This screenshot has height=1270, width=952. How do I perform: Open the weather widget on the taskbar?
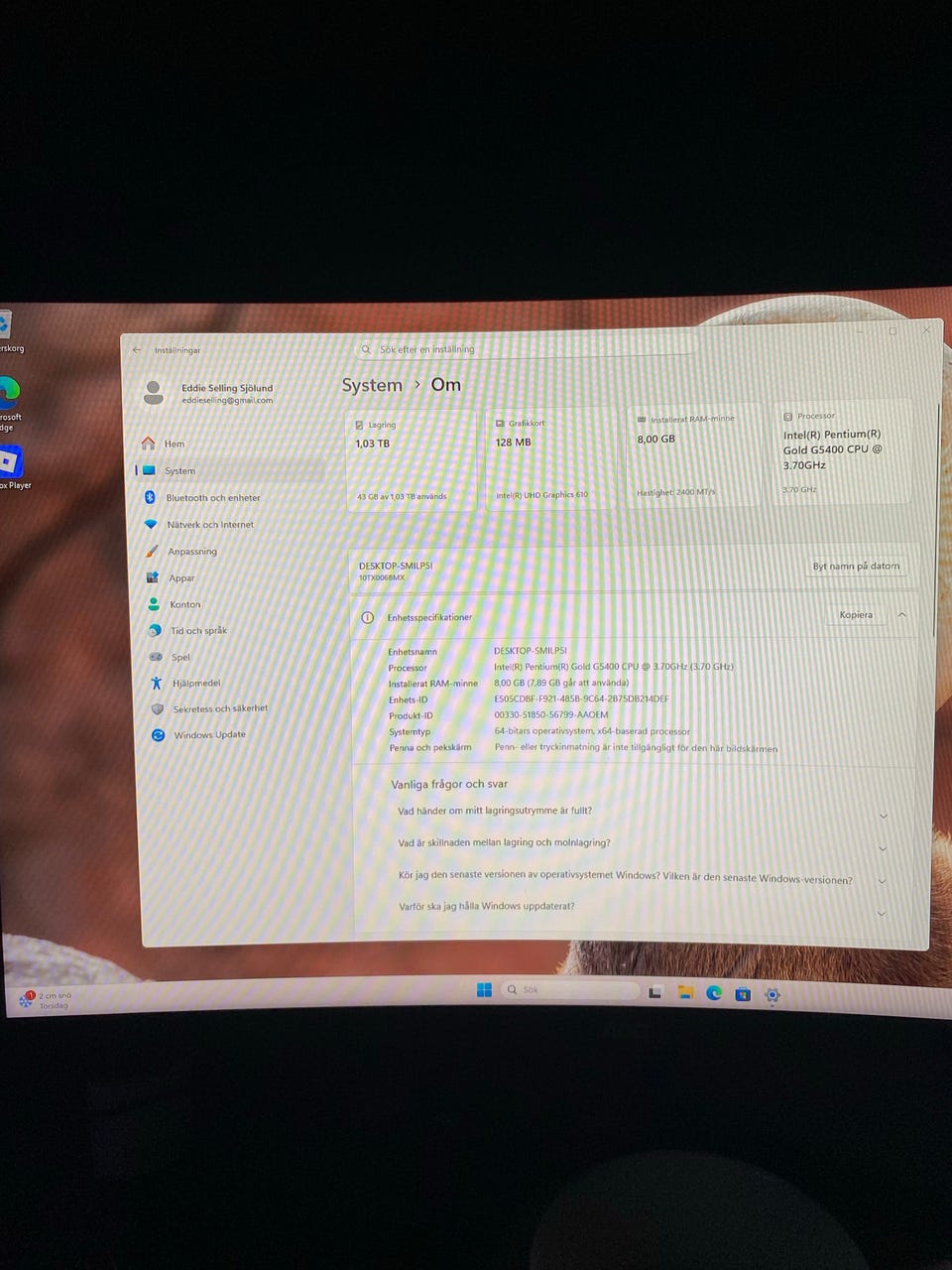point(46,999)
